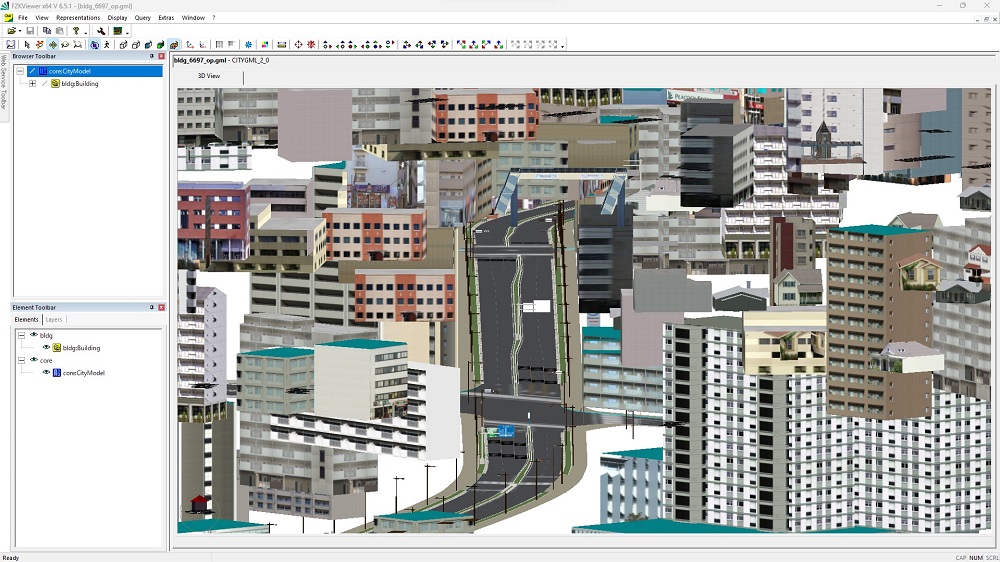Click the orbit view eye icon
This screenshot has height=562, width=1000.
(x=94, y=45)
